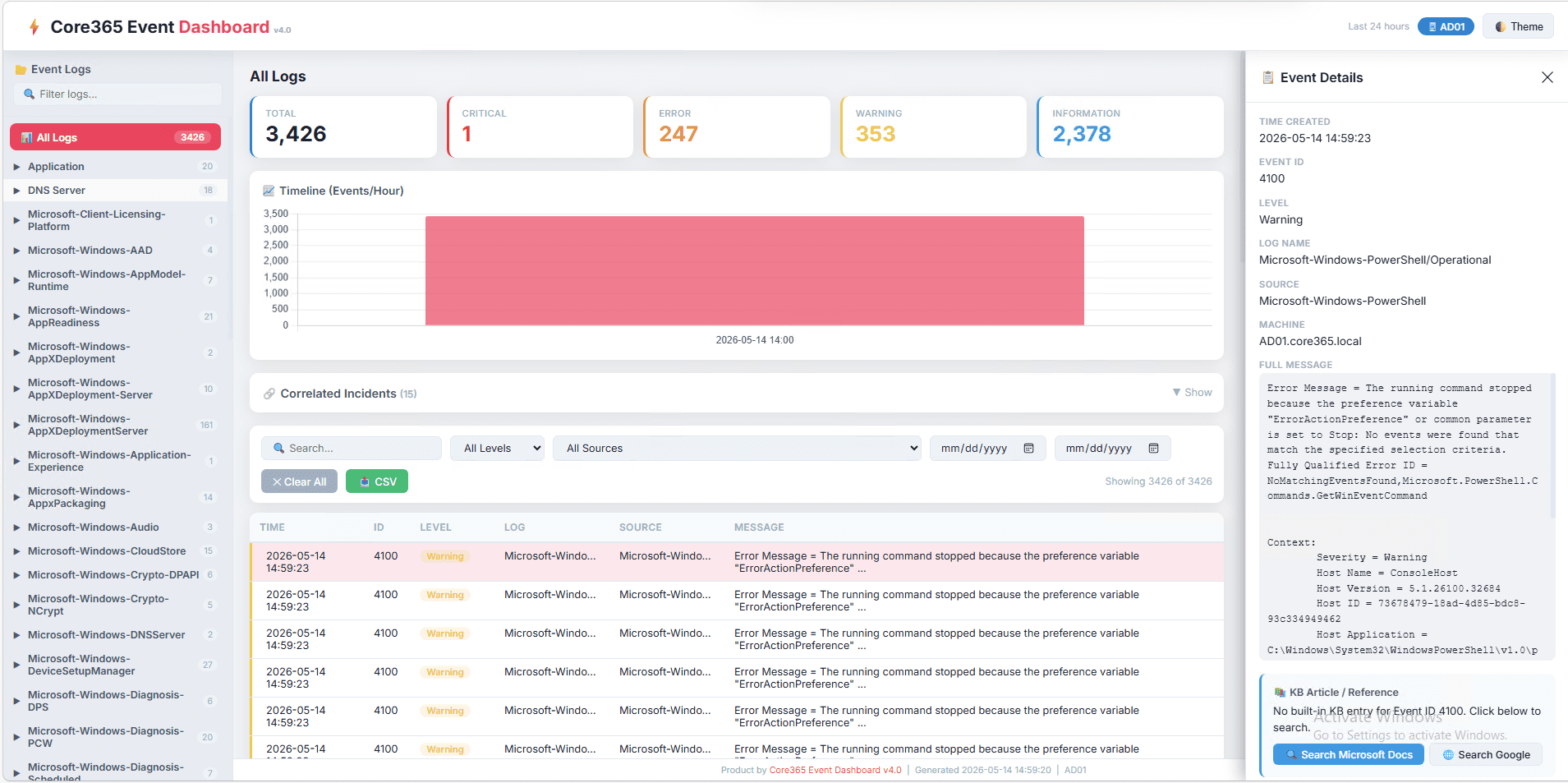Click the folder icon beside Event Logs
1568x783 pixels.
pos(21,70)
